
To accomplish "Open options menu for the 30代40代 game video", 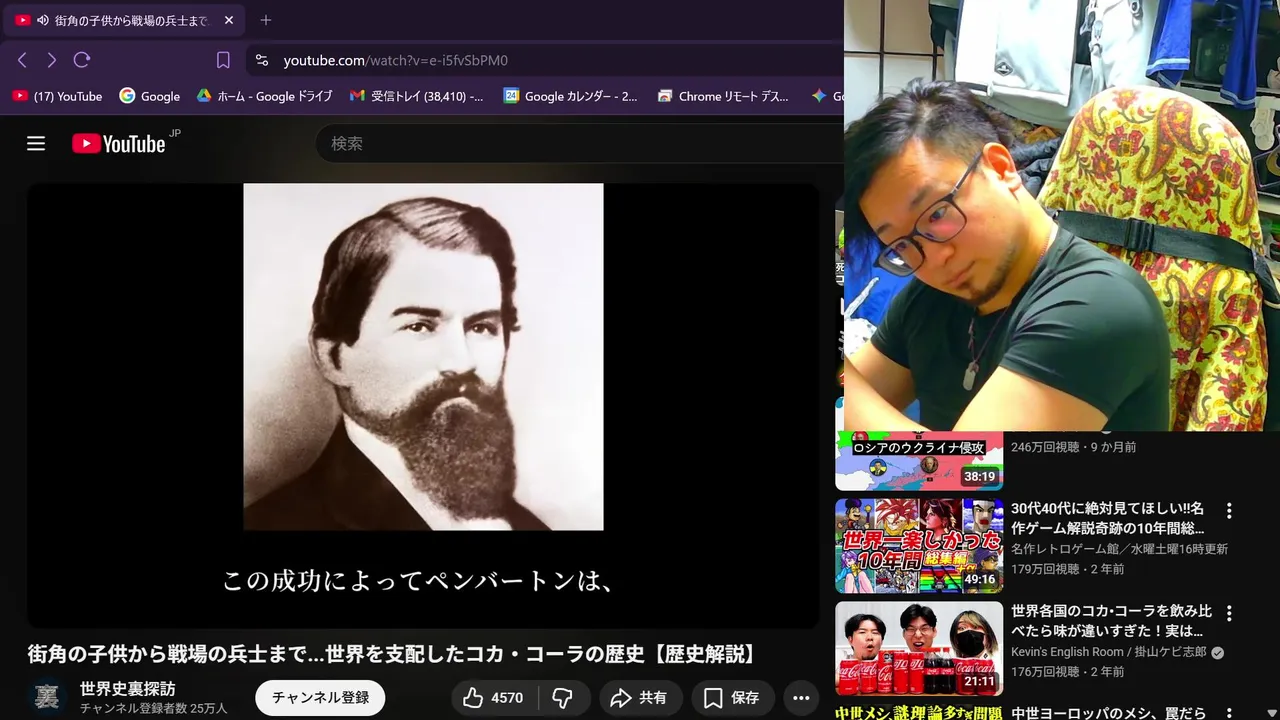I will (1229, 511).
